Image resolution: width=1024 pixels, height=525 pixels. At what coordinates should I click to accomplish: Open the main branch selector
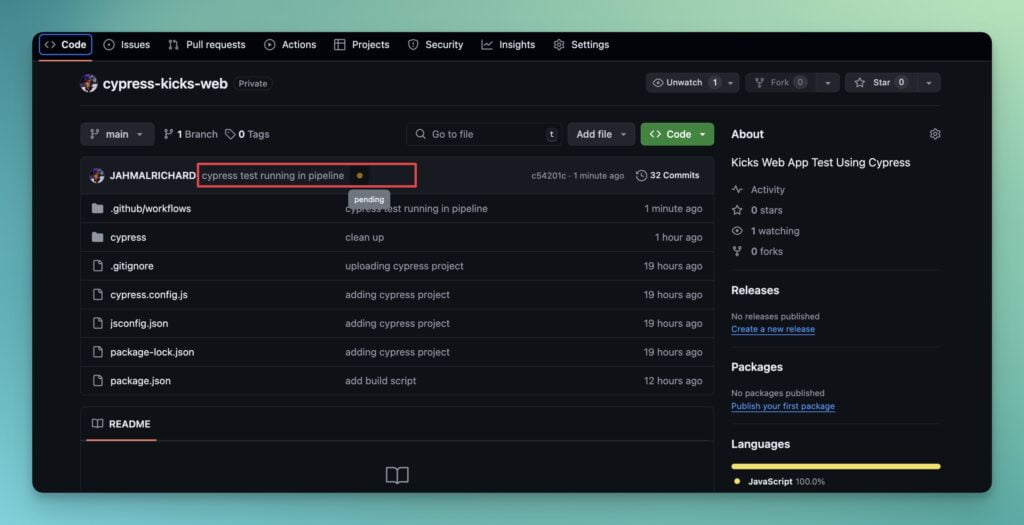pyautogui.click(x=118, y=134)
